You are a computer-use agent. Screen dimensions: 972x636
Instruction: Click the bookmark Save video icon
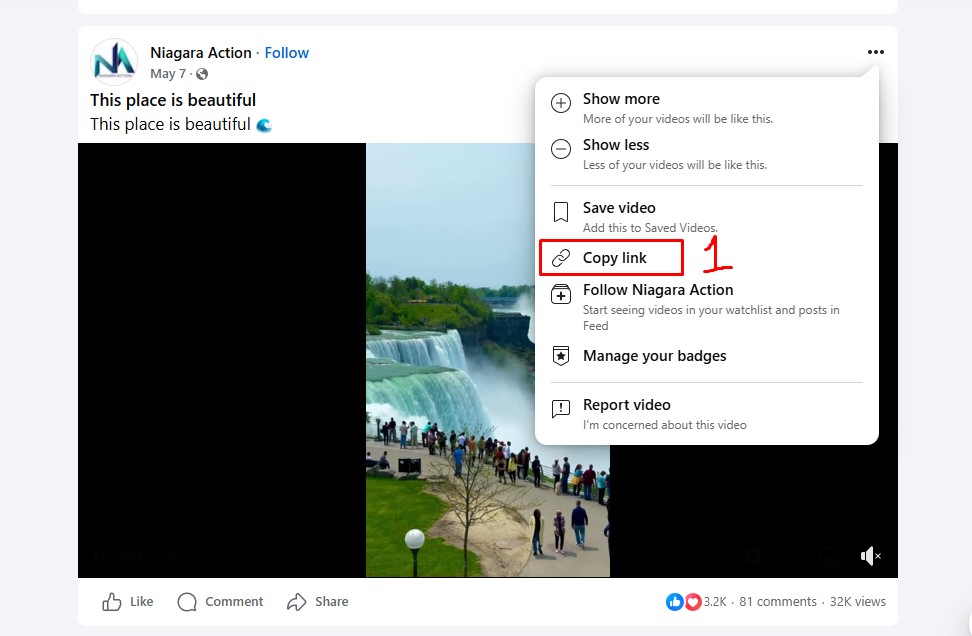point(561,212)
